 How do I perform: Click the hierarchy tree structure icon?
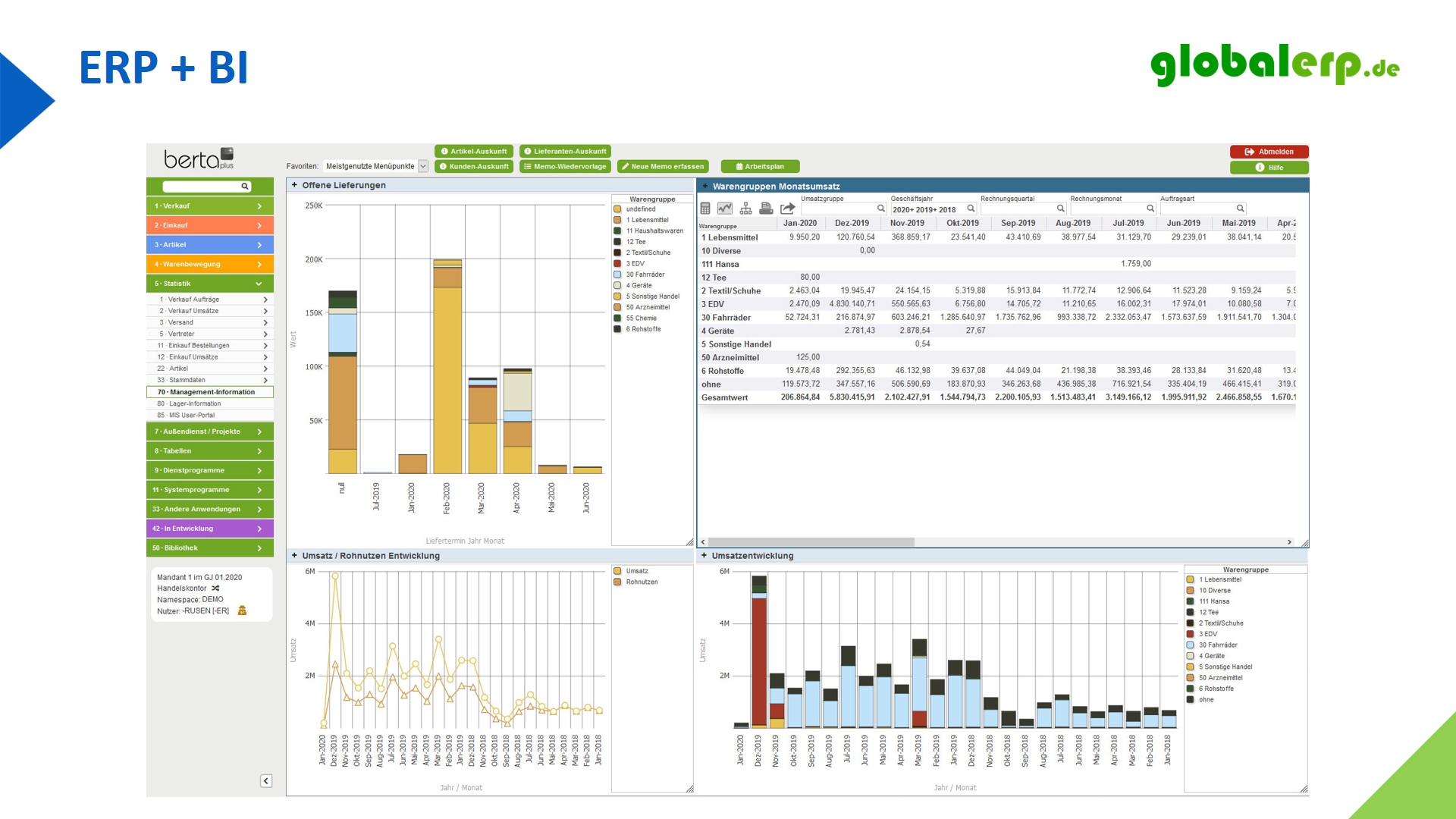(745, 209)
